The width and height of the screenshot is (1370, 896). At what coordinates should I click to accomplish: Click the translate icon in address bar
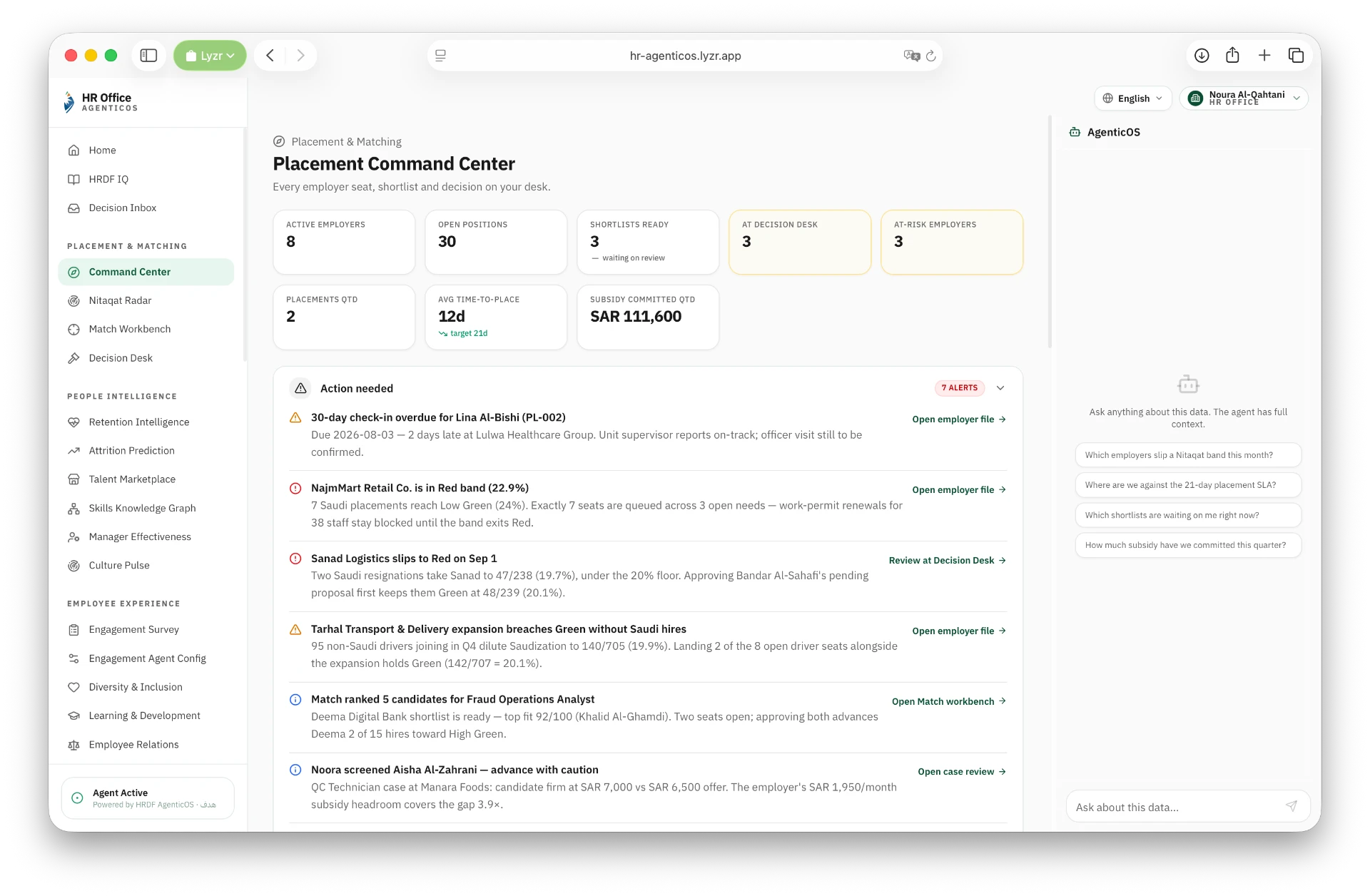[911, 56]
